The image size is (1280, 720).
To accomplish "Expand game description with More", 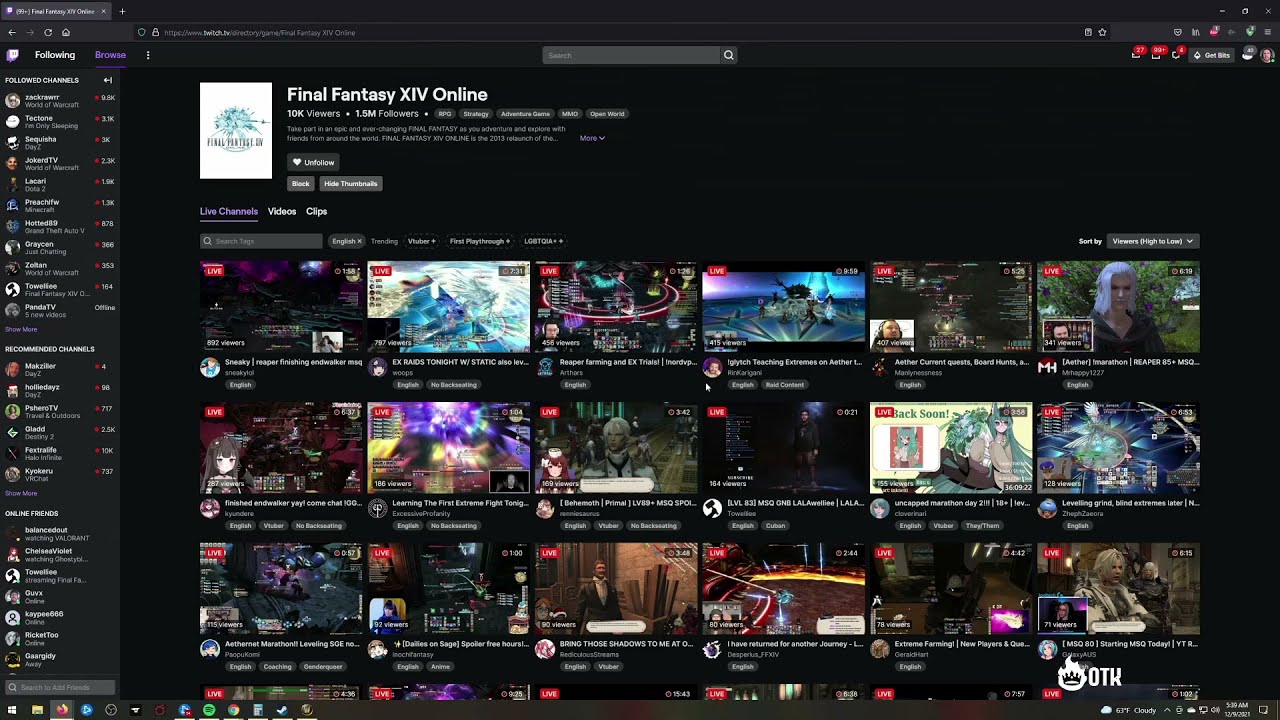I will (592, 138).
